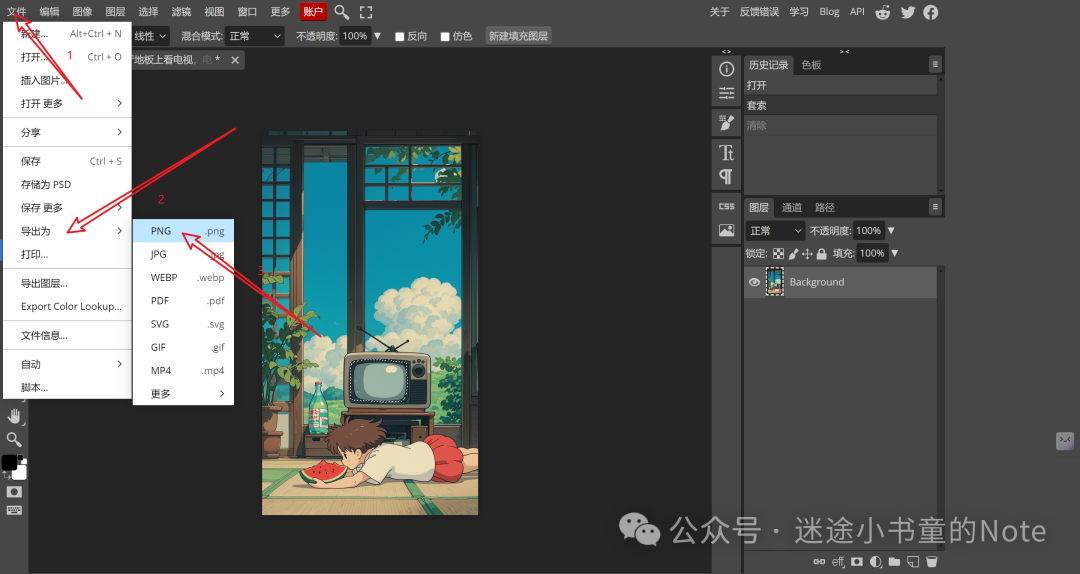Open the image preview panel icon
Image resolution: width=1080 pixels, height=574 pixels.
(x=726, y=230)
